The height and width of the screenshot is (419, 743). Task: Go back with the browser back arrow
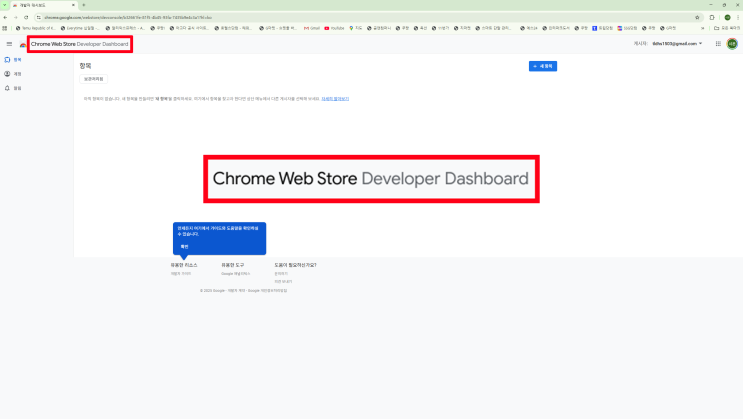point(5,18)
